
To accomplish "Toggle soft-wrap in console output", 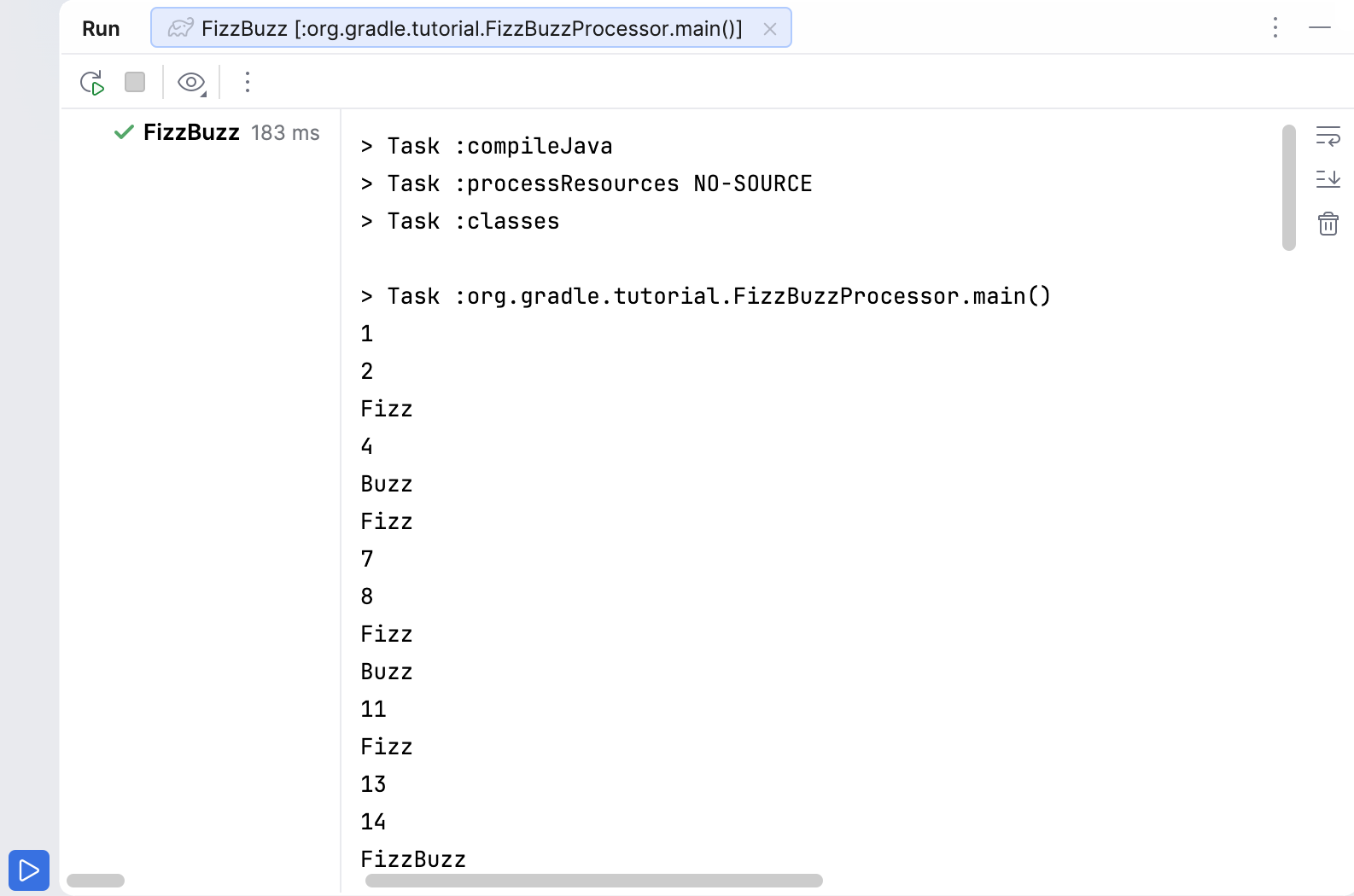I will [x=1328, y=136].
